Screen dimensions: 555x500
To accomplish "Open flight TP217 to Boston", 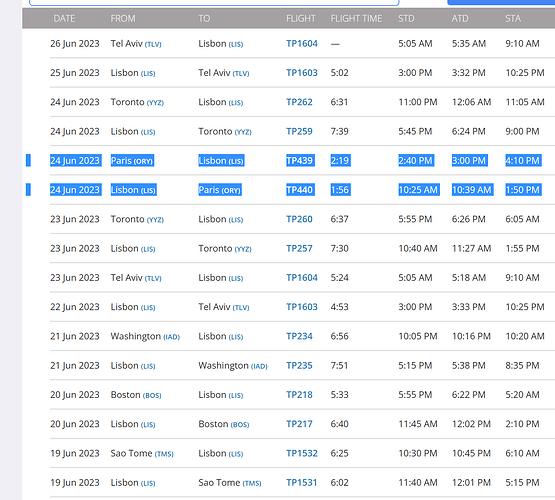I will click(299, 424).
